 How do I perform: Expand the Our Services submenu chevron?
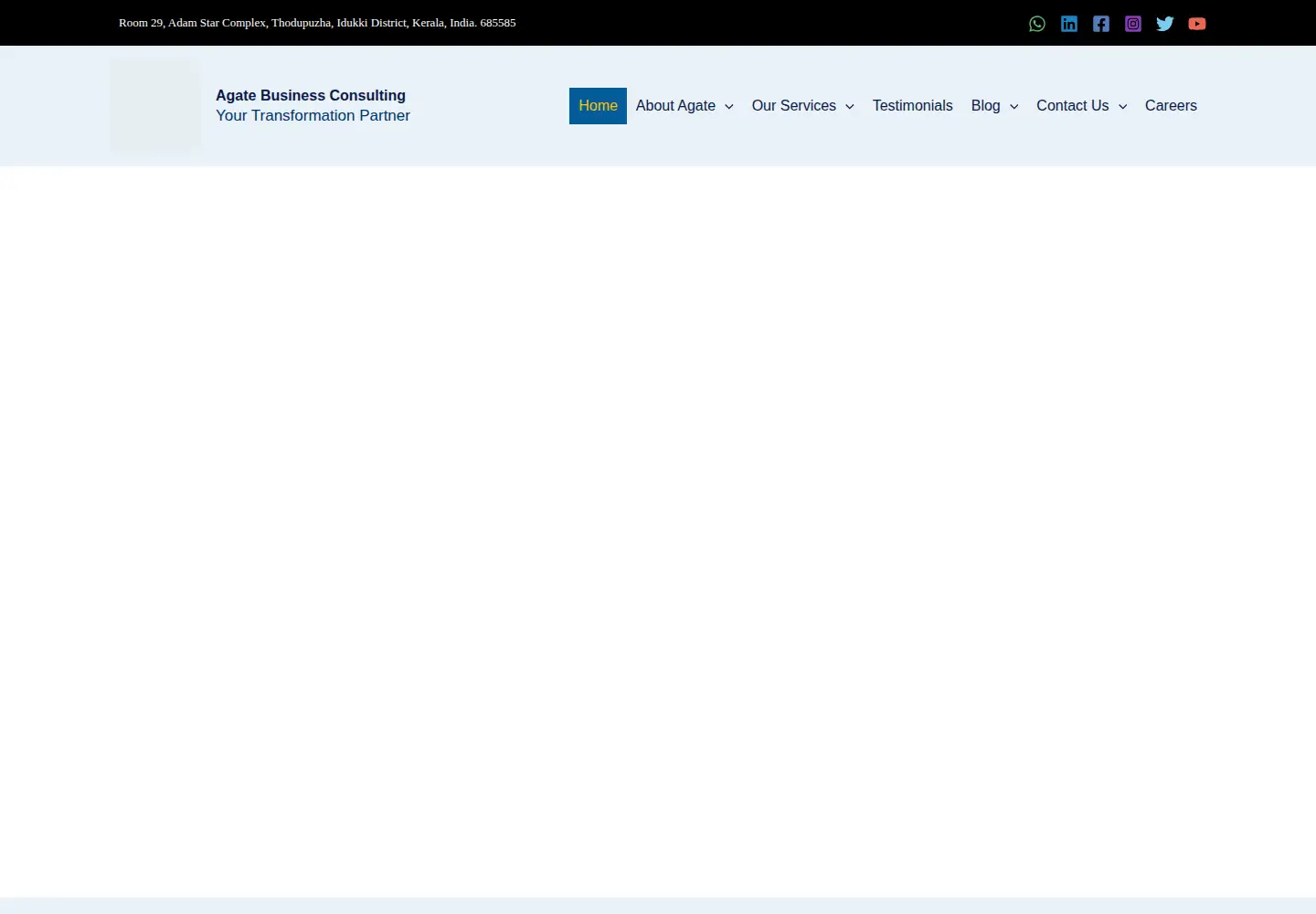pos(850,107)
